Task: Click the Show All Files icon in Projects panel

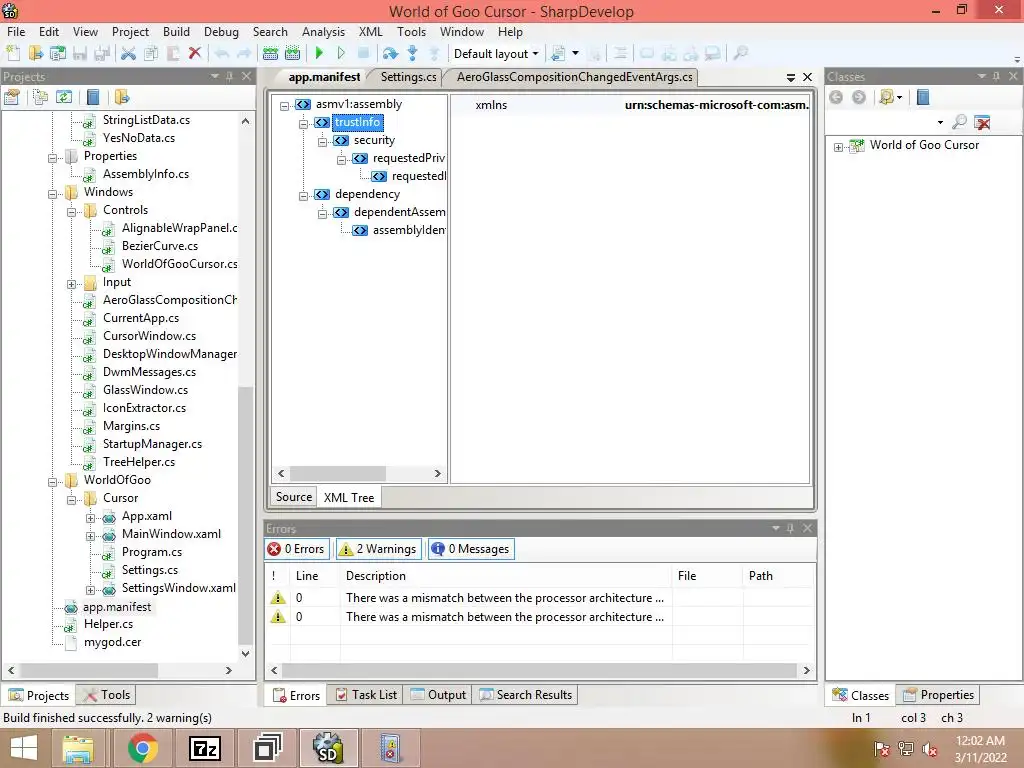Action: 40,98
